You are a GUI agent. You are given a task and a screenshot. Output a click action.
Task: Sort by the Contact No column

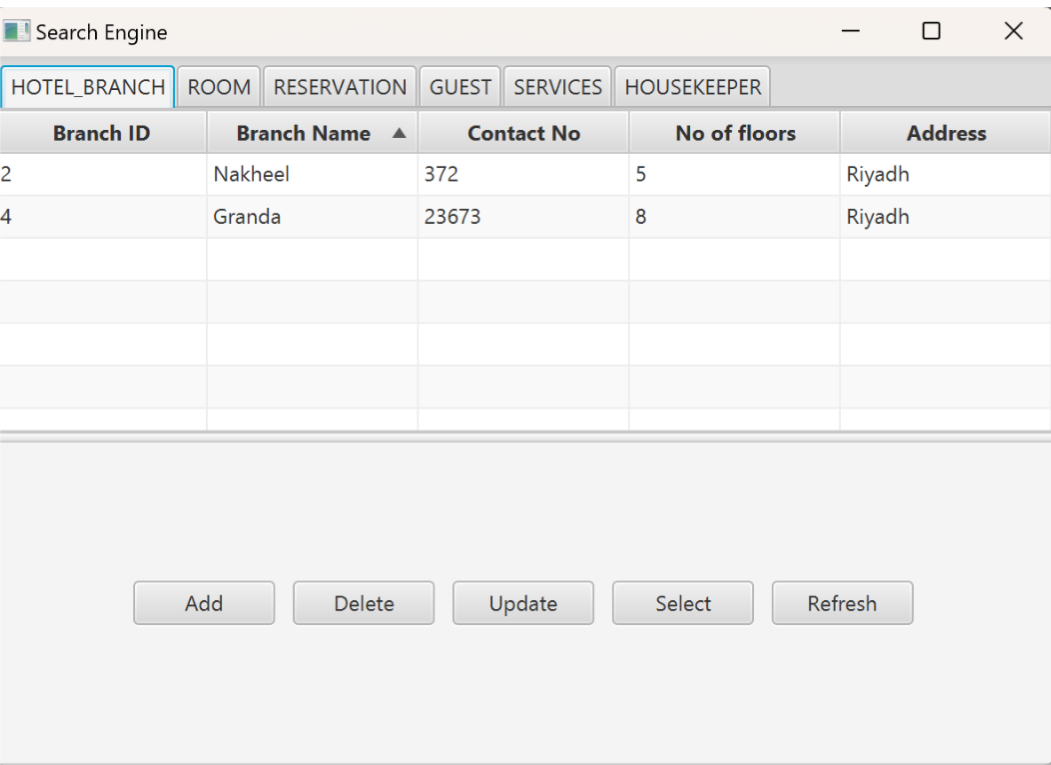coord(523,132)
